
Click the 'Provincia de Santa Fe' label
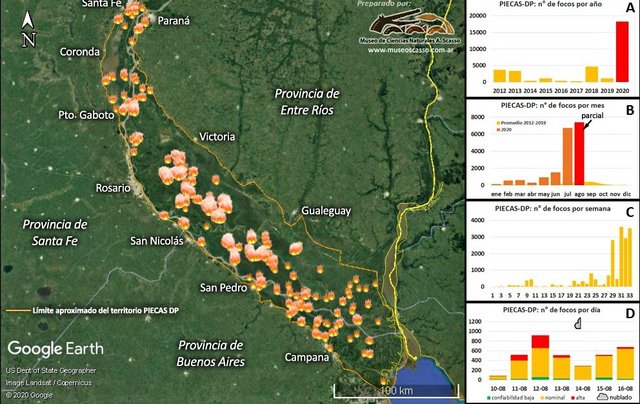pyautogui.click(x=55, y=233)
